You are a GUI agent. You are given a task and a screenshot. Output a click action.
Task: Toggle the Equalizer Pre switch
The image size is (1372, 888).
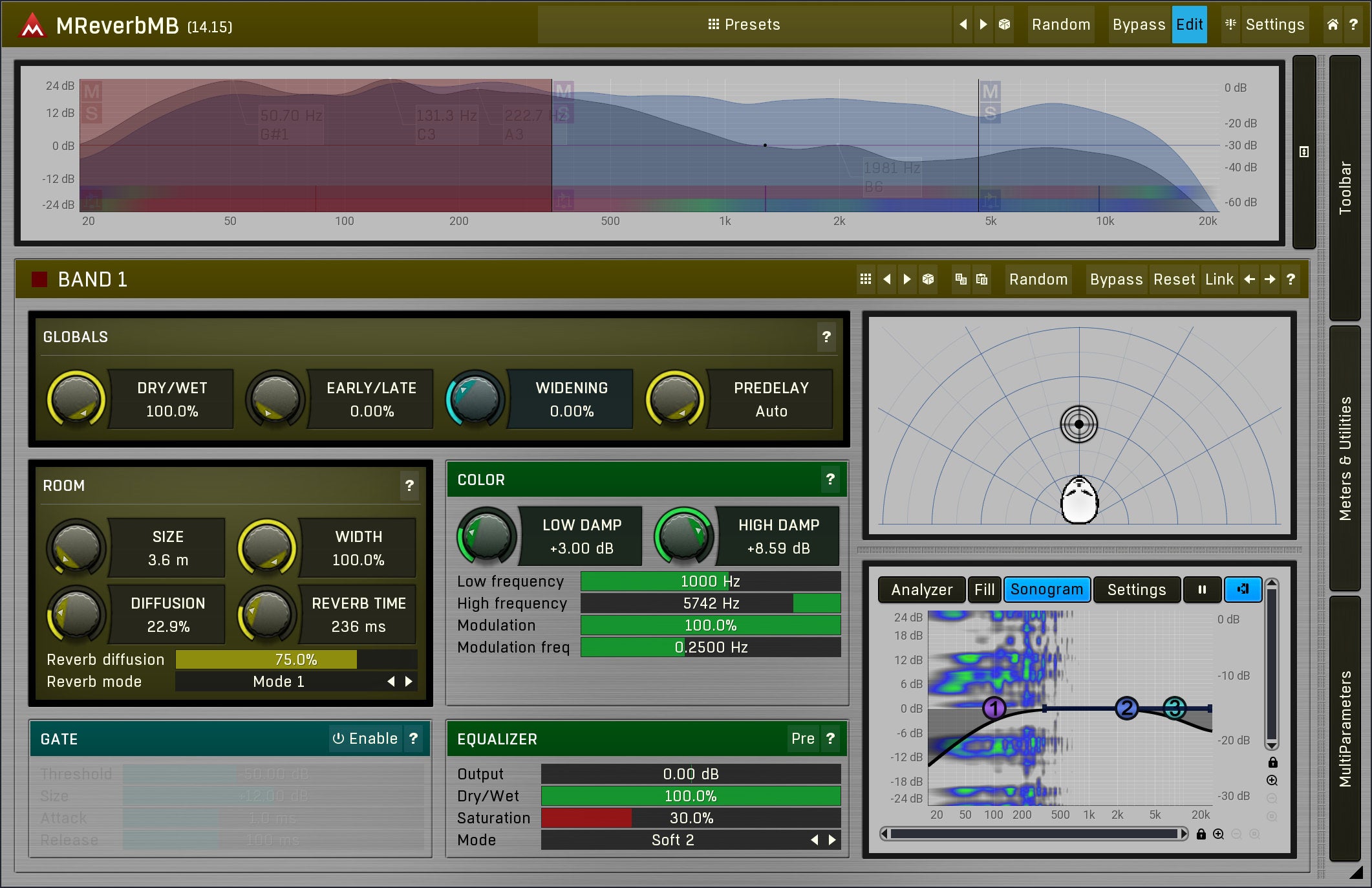pos(802,739)
